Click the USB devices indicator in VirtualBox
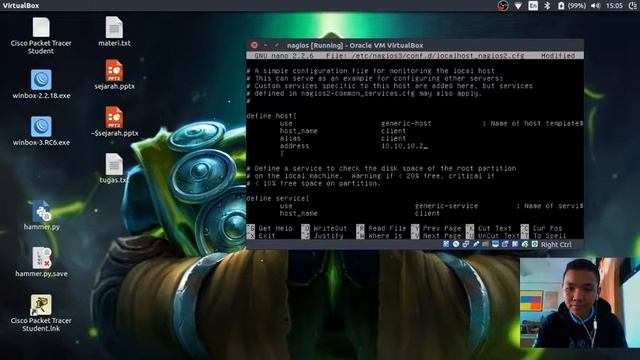Screen dimensions: 640x360 point(476,244)
